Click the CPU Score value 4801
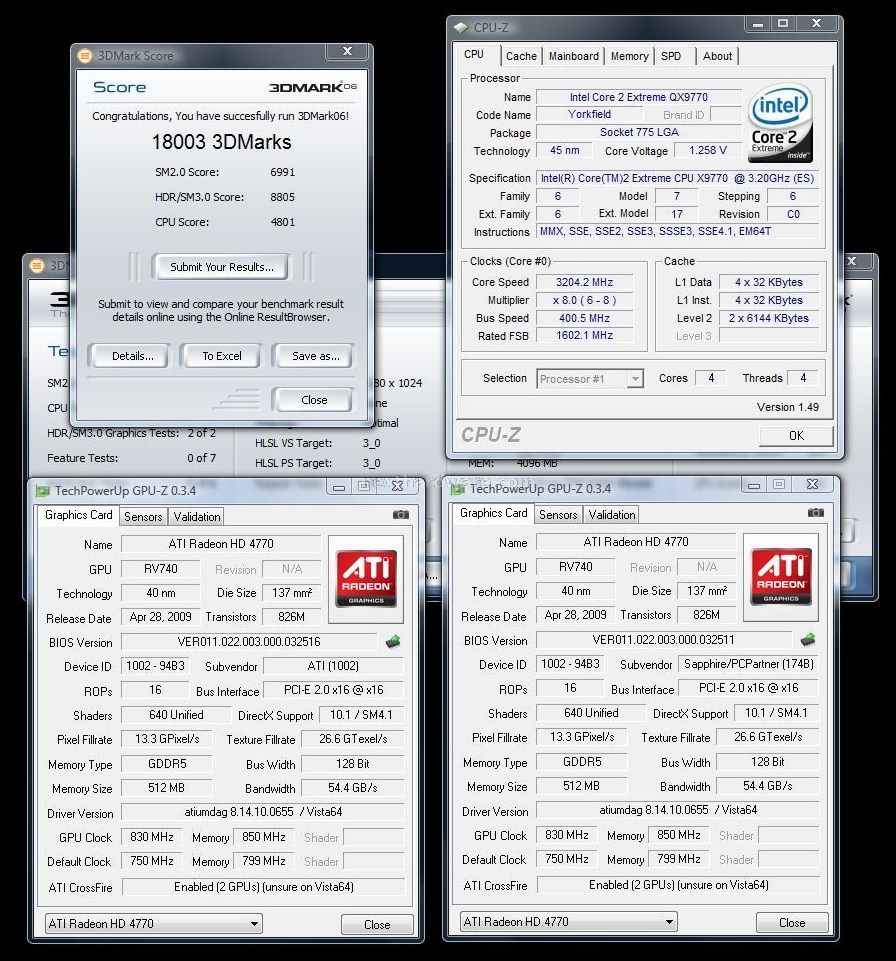Screen dimensions: 896x961 pos(283,222)
